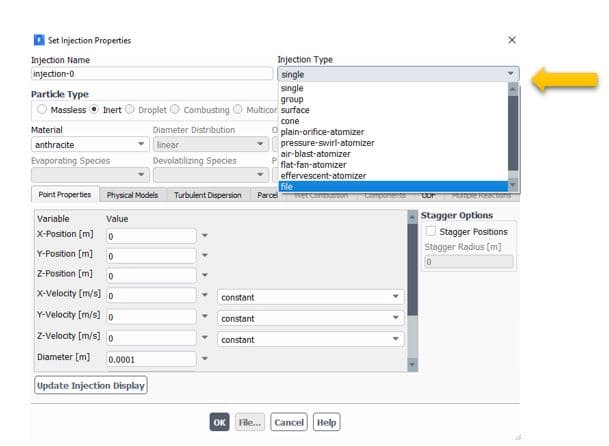Select the Massless particle type radio button
The height and width of the screenshot is (446, 609).
(x=42, y=109)
